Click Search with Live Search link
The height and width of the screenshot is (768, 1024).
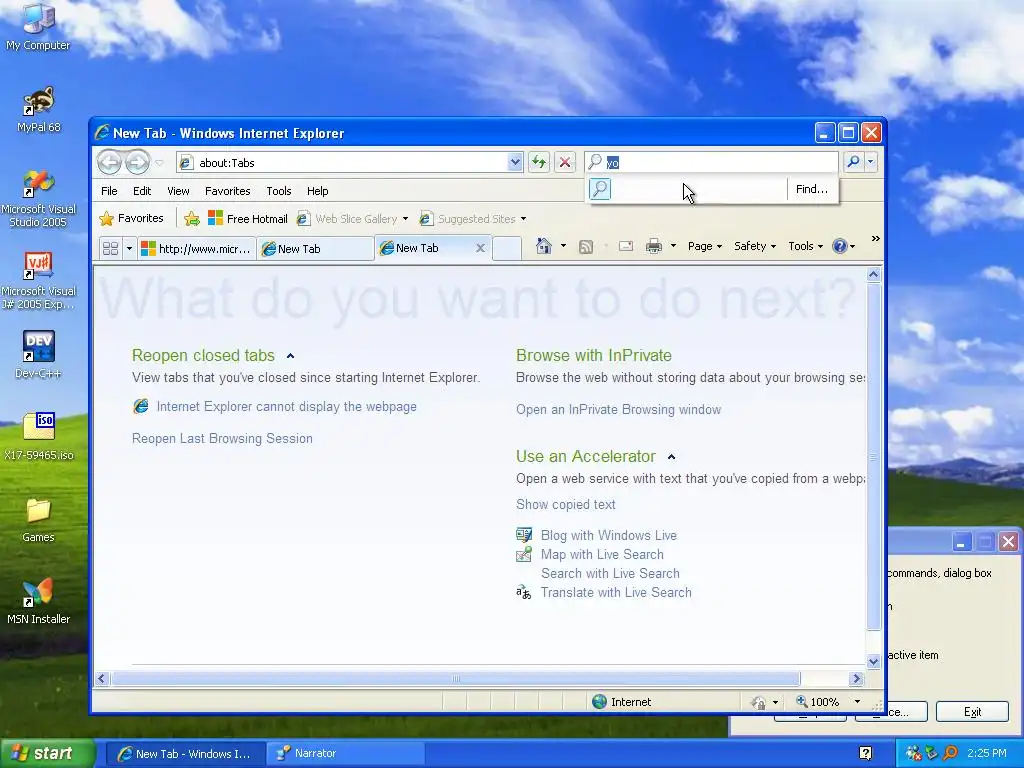[x=610, y=573]
